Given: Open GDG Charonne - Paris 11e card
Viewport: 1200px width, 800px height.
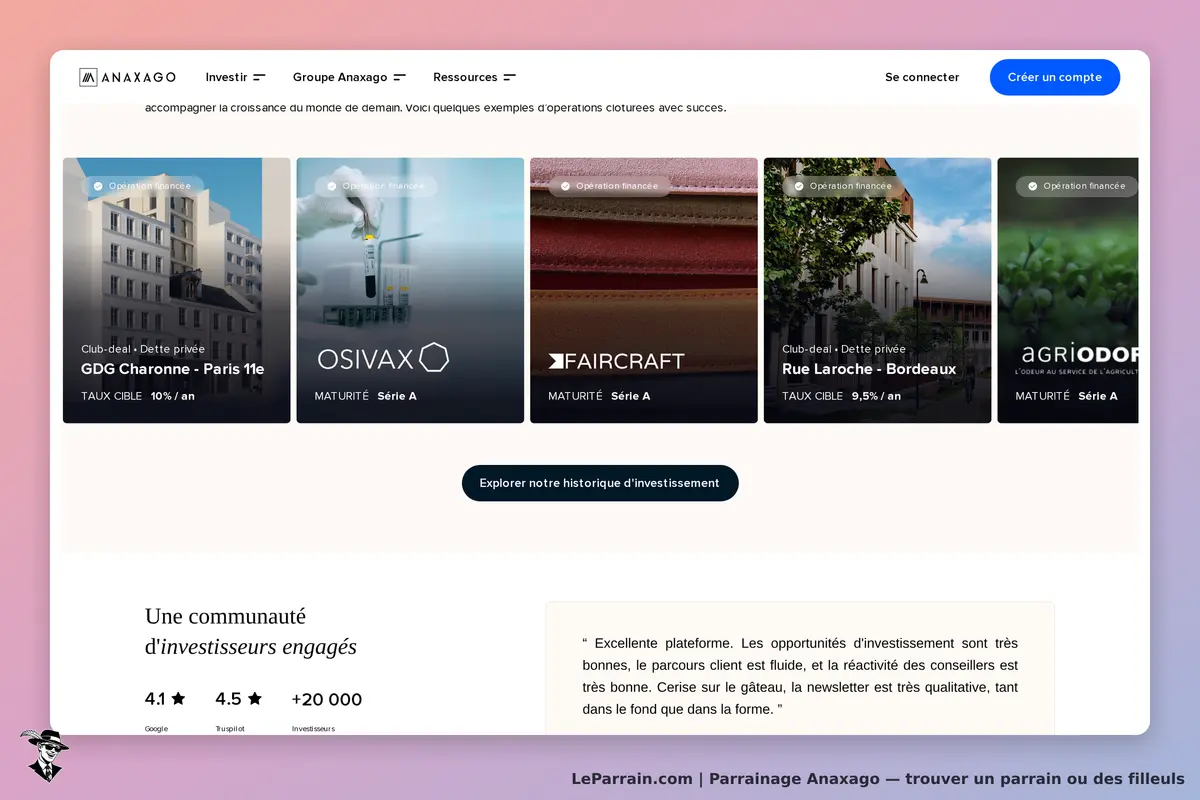Looking at the screenshot, I should click(x=177, y=290).
